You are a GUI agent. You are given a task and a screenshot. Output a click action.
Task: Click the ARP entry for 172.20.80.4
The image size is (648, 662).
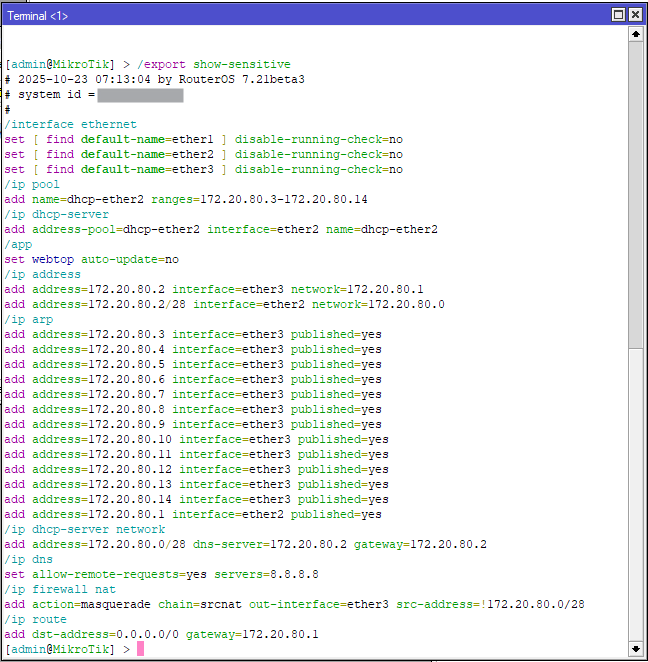pyautogui.click(x=193, y=350)
